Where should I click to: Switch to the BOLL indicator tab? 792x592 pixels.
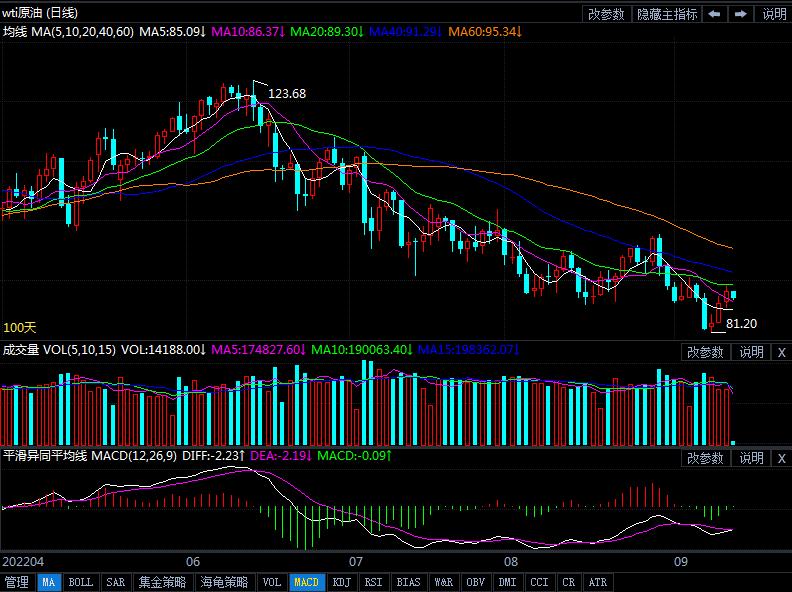pyautogui.click(x=81, y=582)
